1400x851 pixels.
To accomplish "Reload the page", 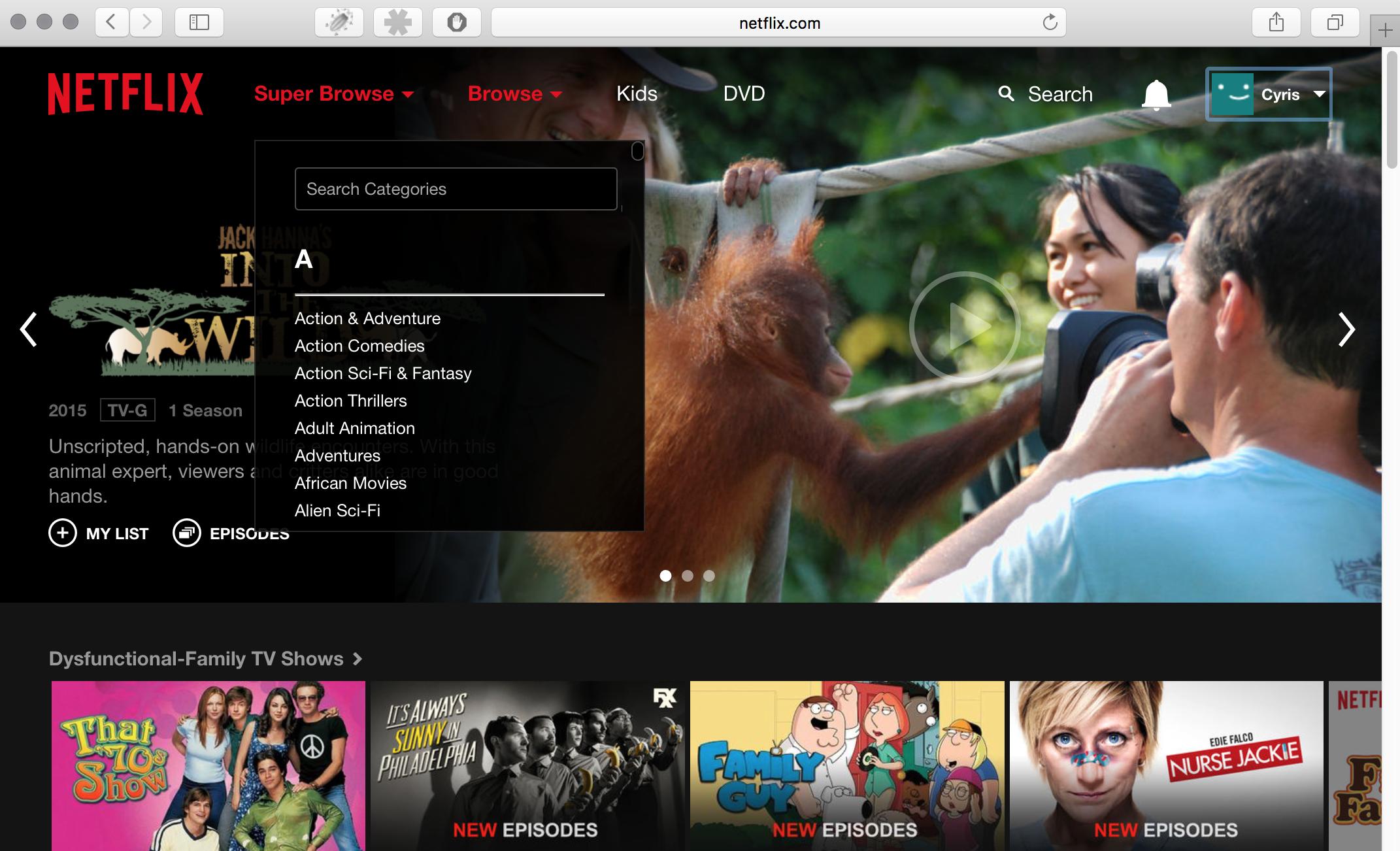I will [x=1050, y=23].
